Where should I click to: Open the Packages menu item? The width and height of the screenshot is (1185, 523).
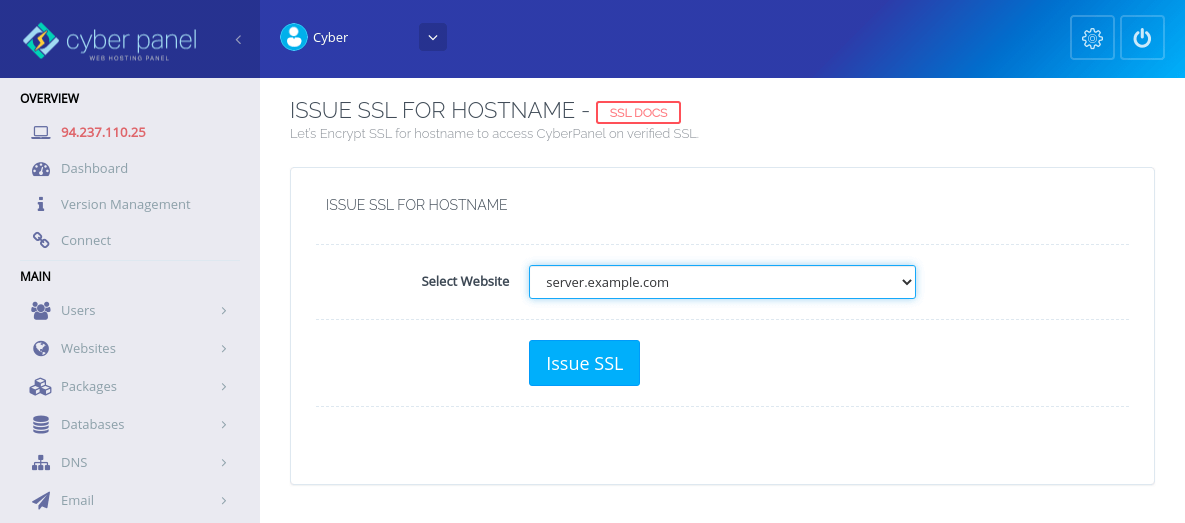tap(89, 387)
